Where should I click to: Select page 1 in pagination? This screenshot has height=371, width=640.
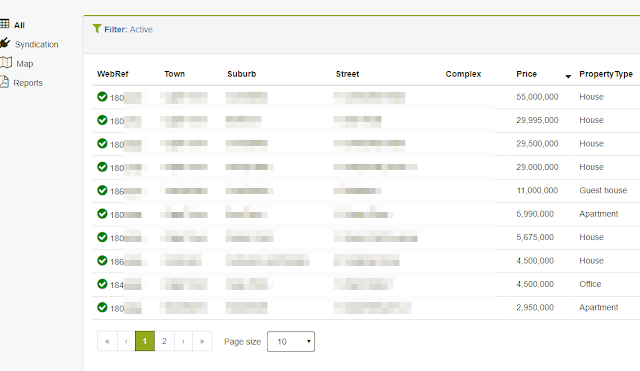coord(145,341)
